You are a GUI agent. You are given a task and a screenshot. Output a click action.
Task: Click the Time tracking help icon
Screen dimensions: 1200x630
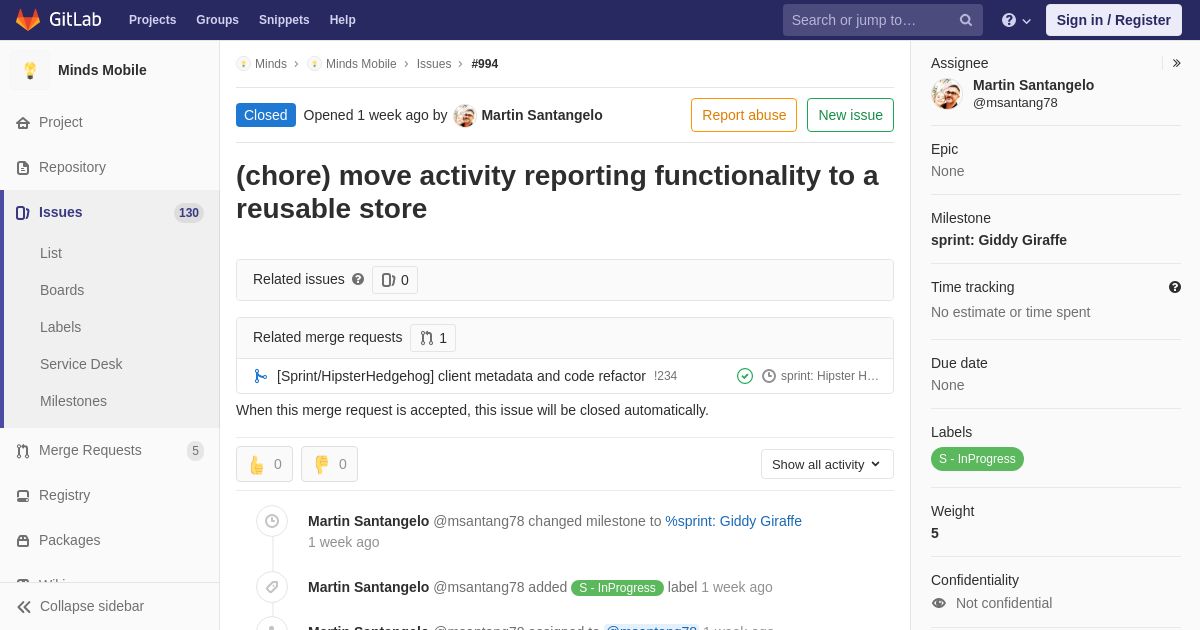pos(1174,287)
